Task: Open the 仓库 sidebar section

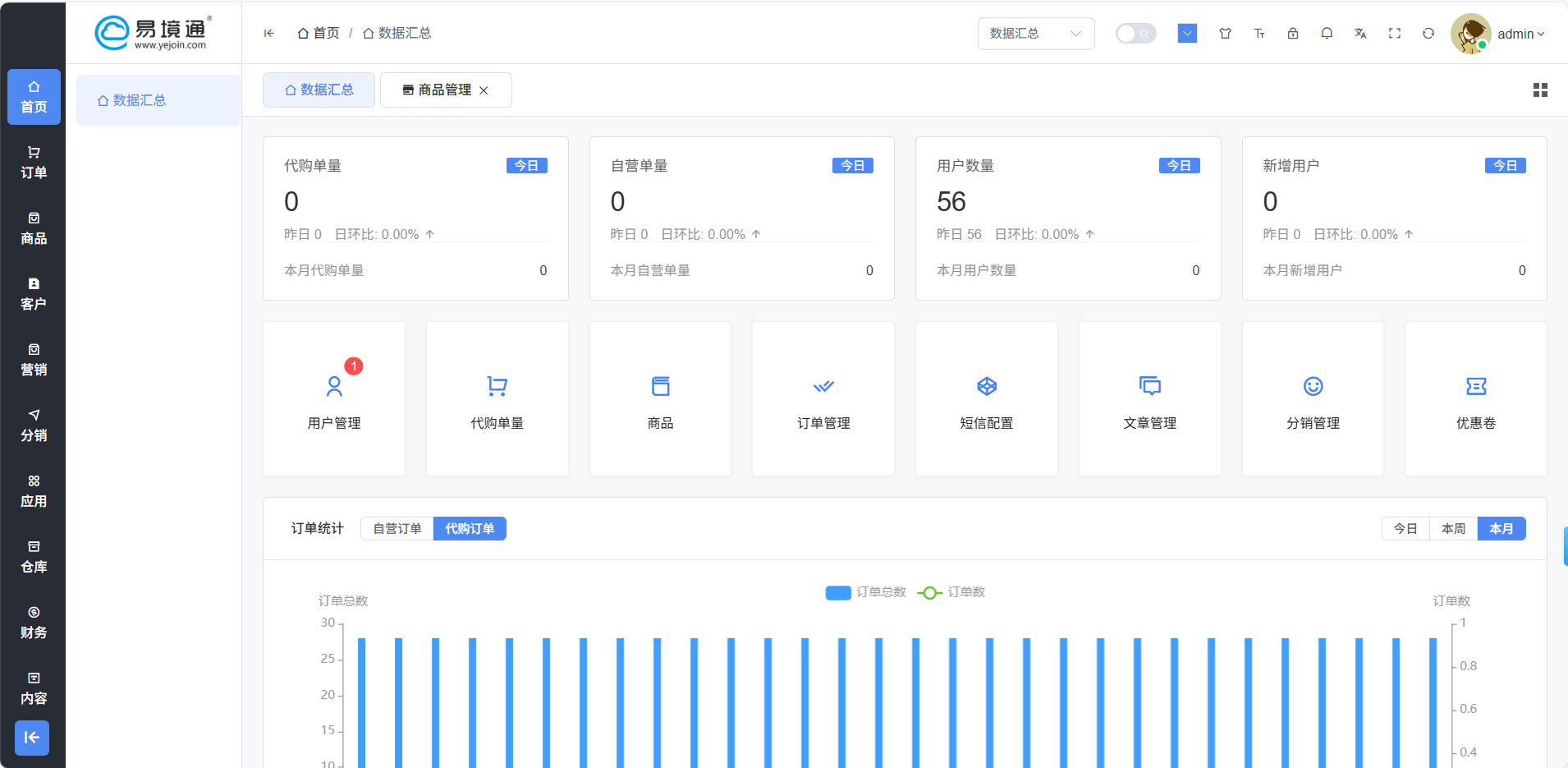Action: tap(34, 557)
